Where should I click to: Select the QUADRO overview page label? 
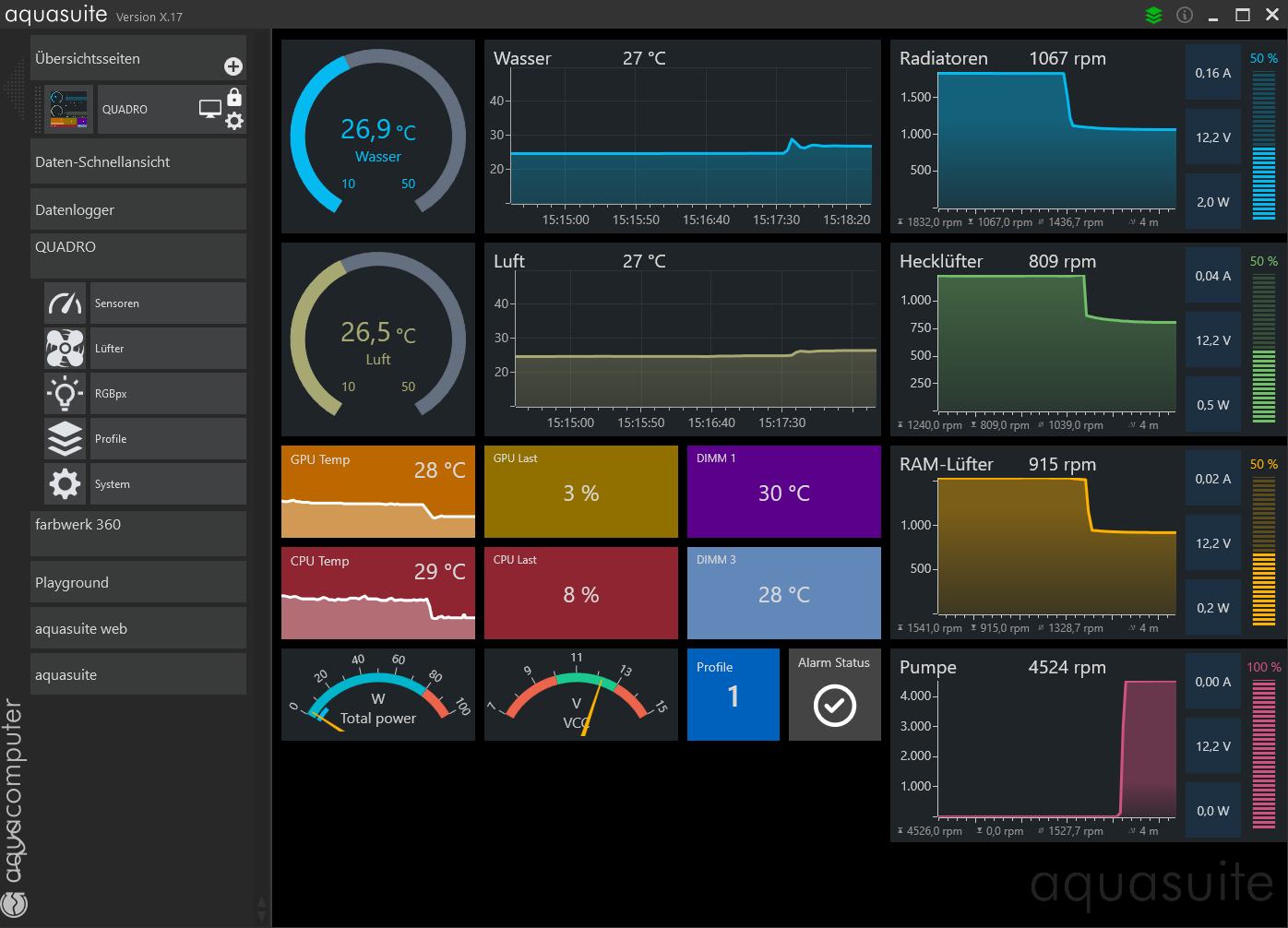[125, 109]
